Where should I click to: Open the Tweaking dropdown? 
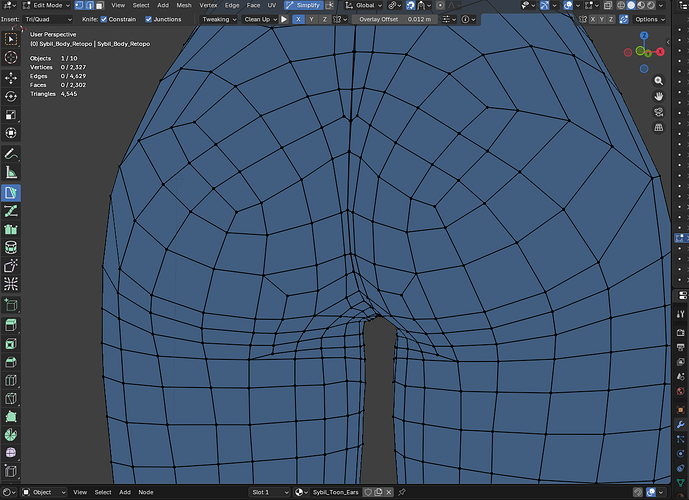219,19
